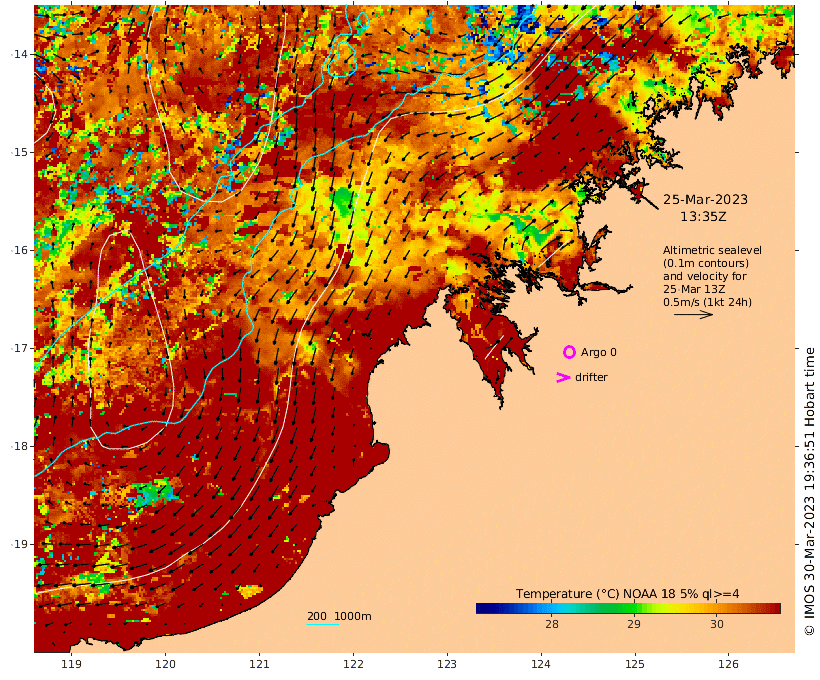Click the colorbar value '29'
The width and height of the screenshot is (820, 680).
coord(634,624)
